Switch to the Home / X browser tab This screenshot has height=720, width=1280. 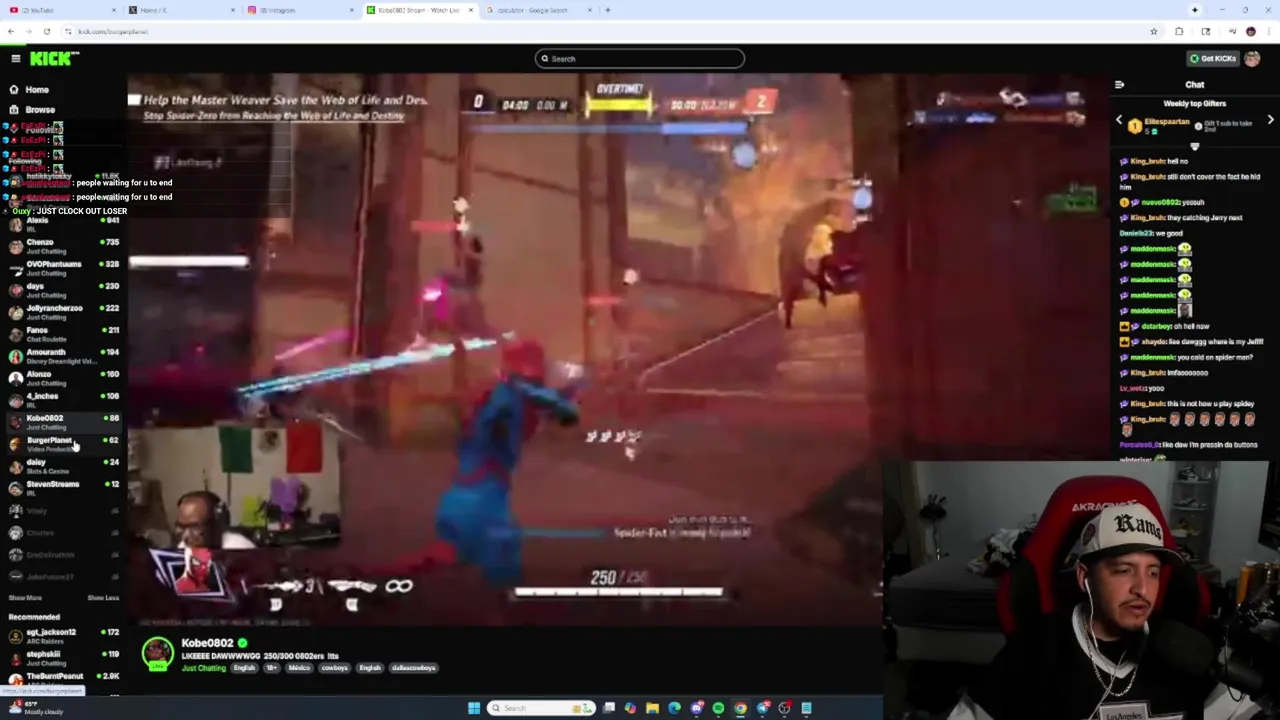tap(180, 10)
